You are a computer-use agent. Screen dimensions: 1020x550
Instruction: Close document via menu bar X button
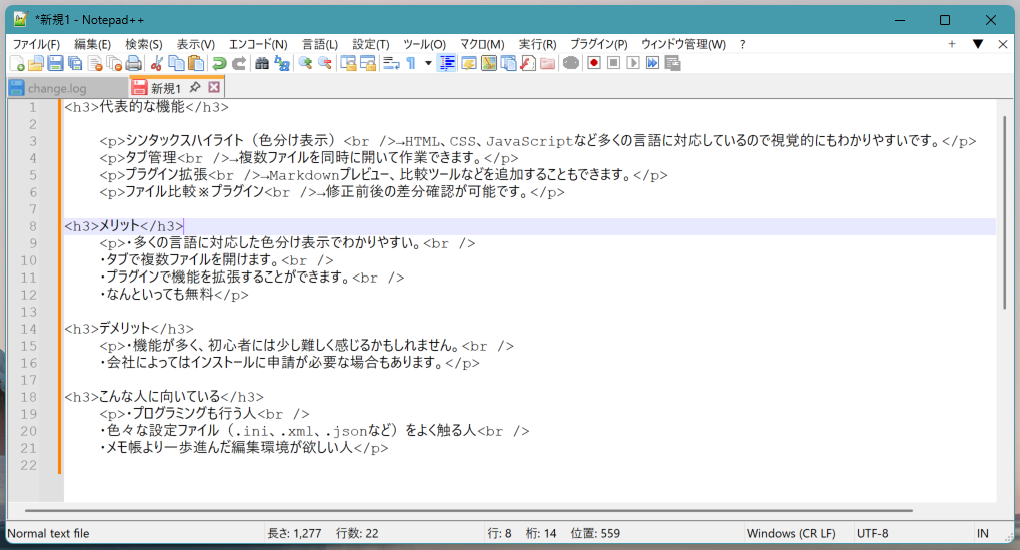click(x=1002, y=44)
